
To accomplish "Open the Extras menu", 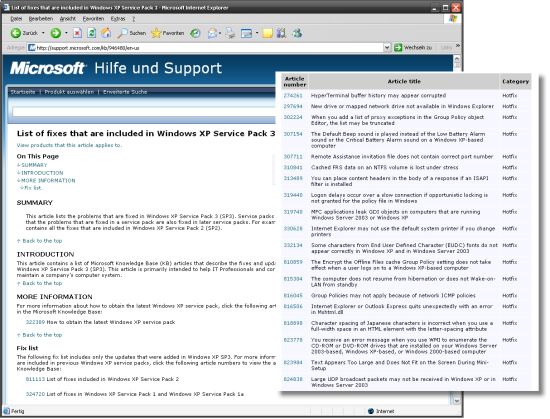I will click(118, 19).
